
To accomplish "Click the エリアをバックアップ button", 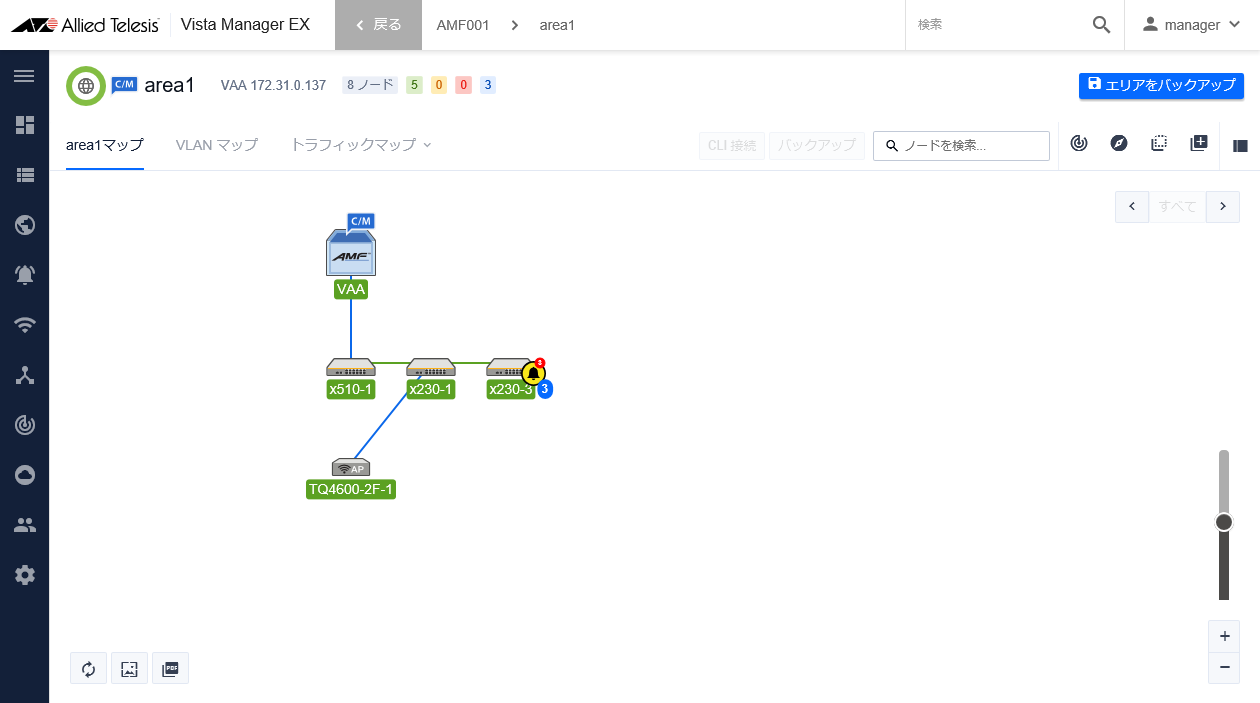I will click(x=1161, y=85).
